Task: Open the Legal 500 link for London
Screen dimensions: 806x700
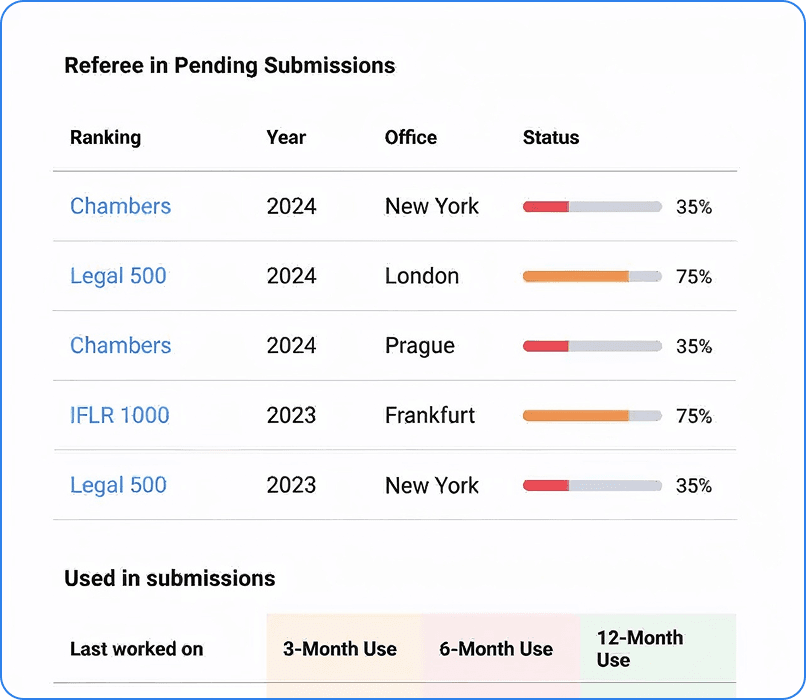Action: point(118,276)
